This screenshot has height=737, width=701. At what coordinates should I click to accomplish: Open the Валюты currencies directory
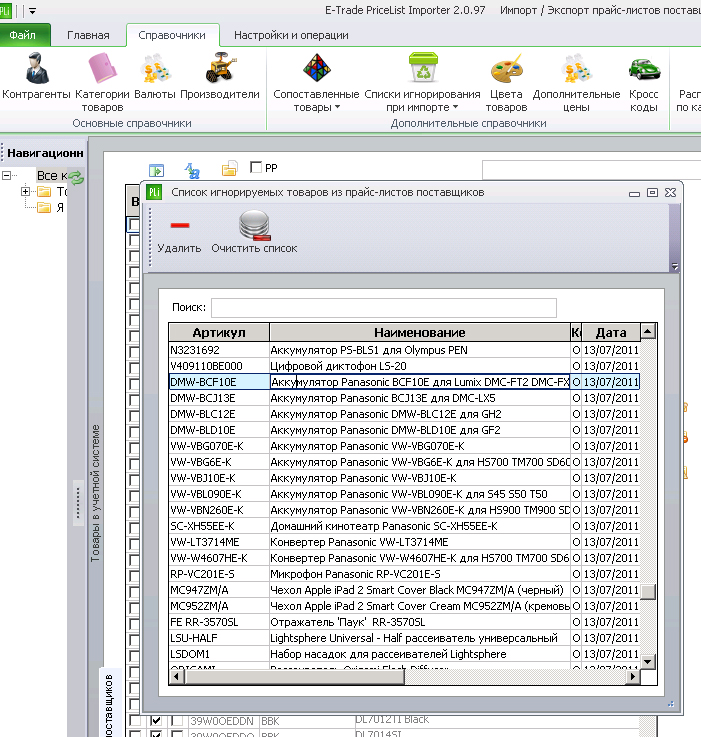[x=155, y=77]
